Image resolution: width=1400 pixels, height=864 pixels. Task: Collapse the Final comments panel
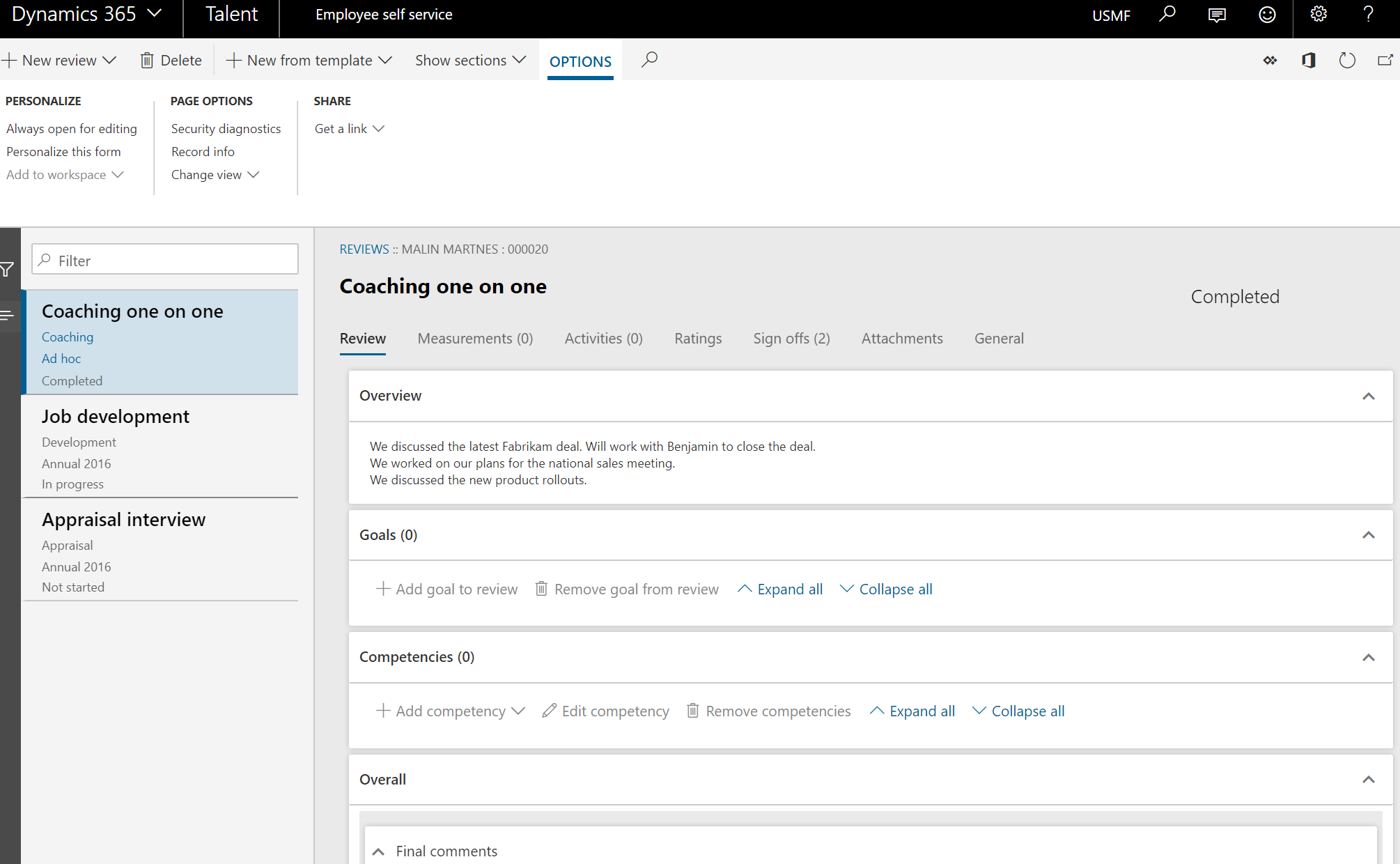coord(378,851)
